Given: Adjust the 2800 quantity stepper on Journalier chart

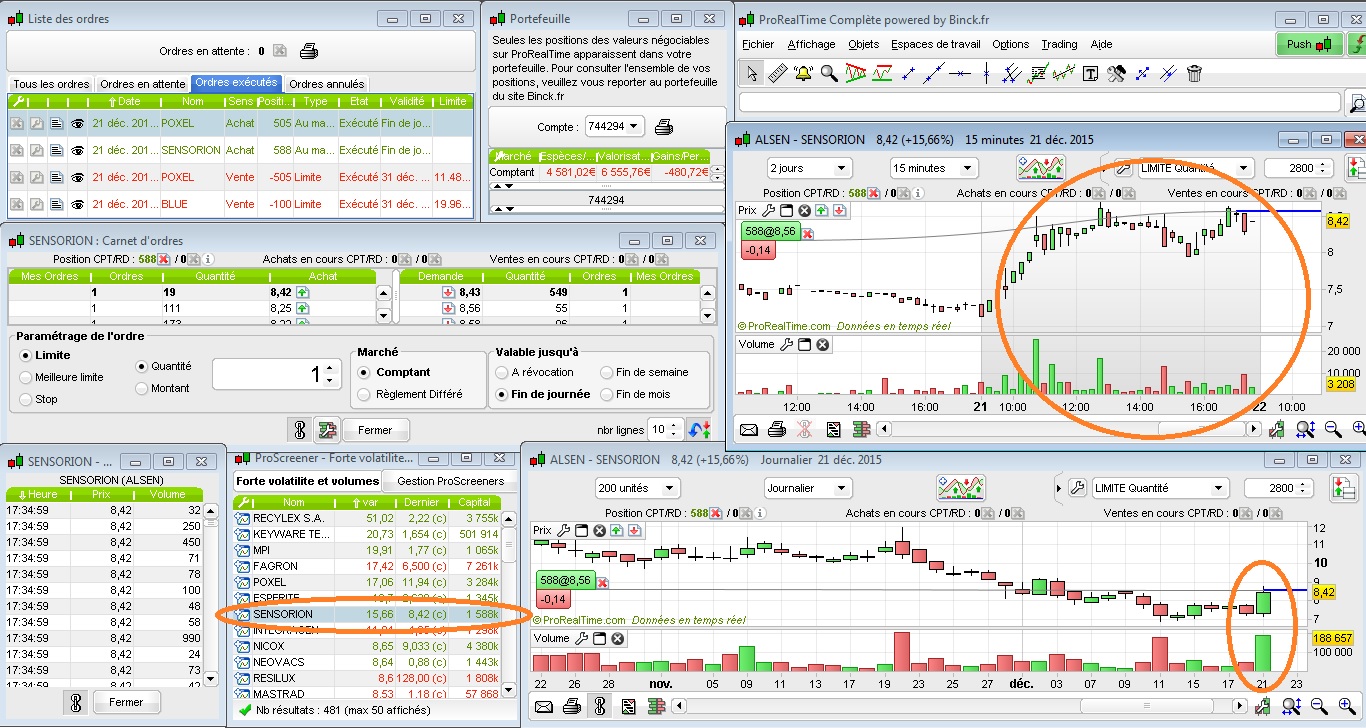Looking at the screenshot, I should [x=1303, y=488].
